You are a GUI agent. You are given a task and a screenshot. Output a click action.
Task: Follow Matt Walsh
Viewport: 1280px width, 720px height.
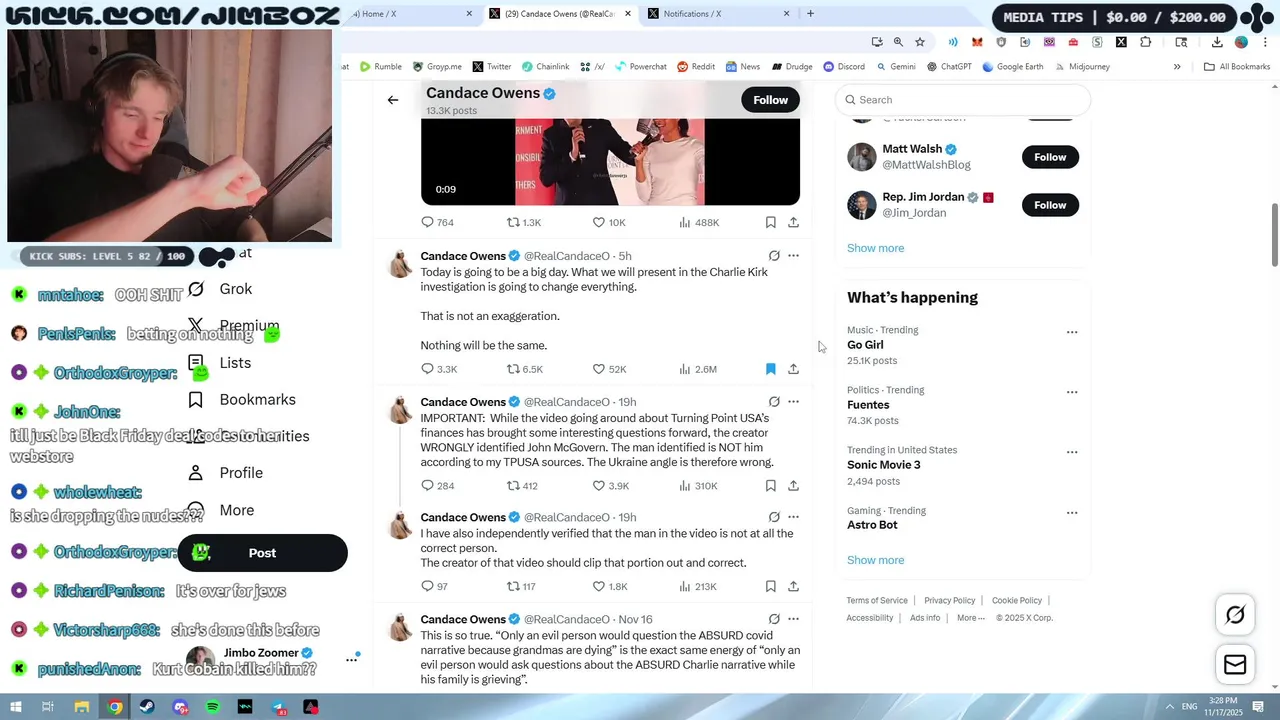click(1050, 157)
